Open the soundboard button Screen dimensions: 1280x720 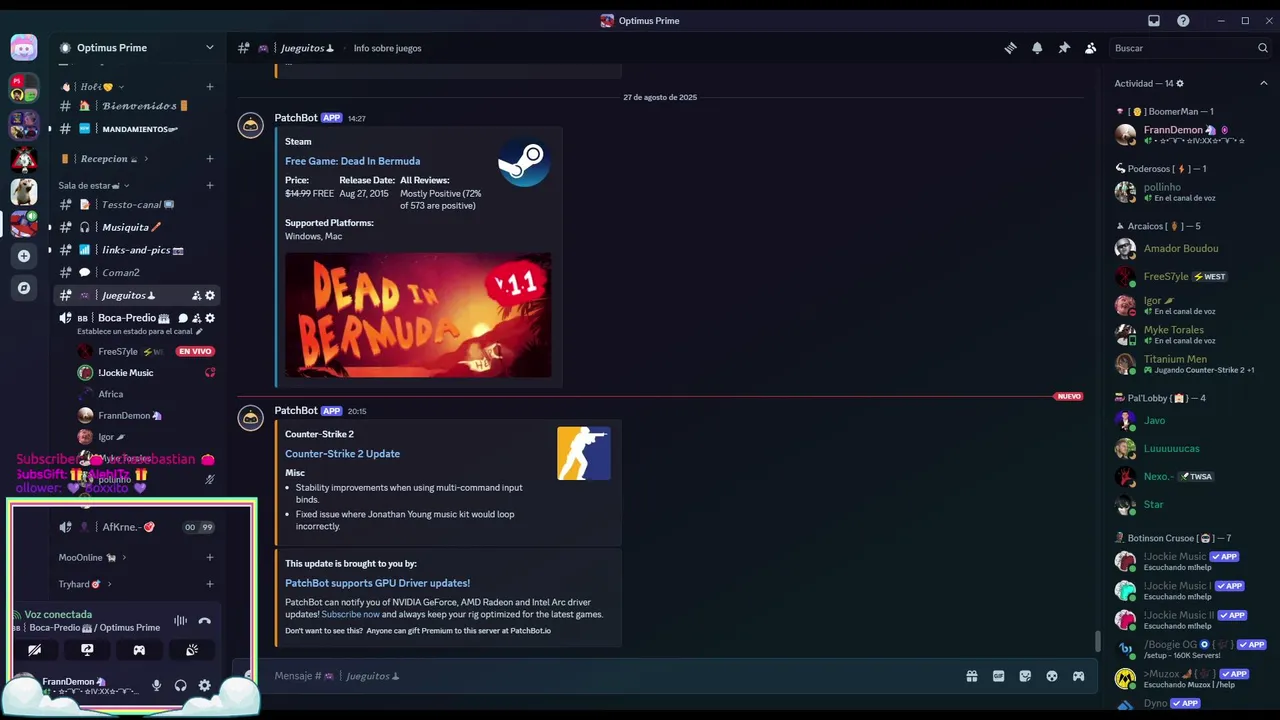pyautogui.click(x=192, y=650)
